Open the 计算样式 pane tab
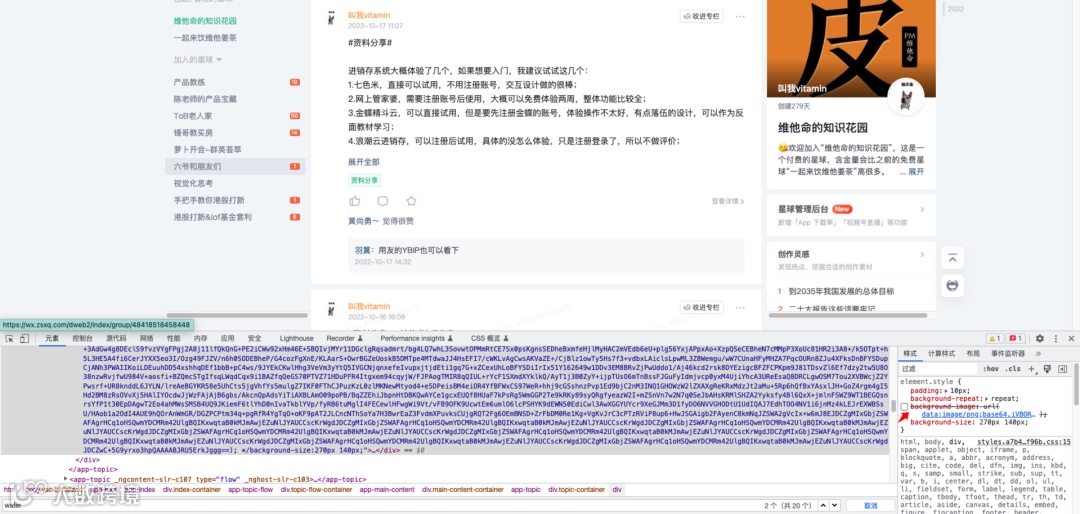The height and width of the screenshot is (514, 1080). click(942, 353)
